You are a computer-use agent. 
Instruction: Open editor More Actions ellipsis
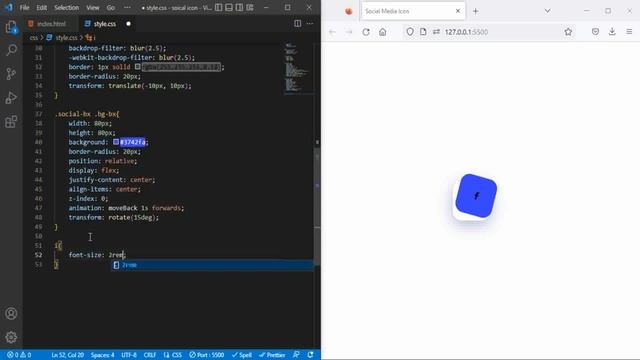(x=310, y=24)
